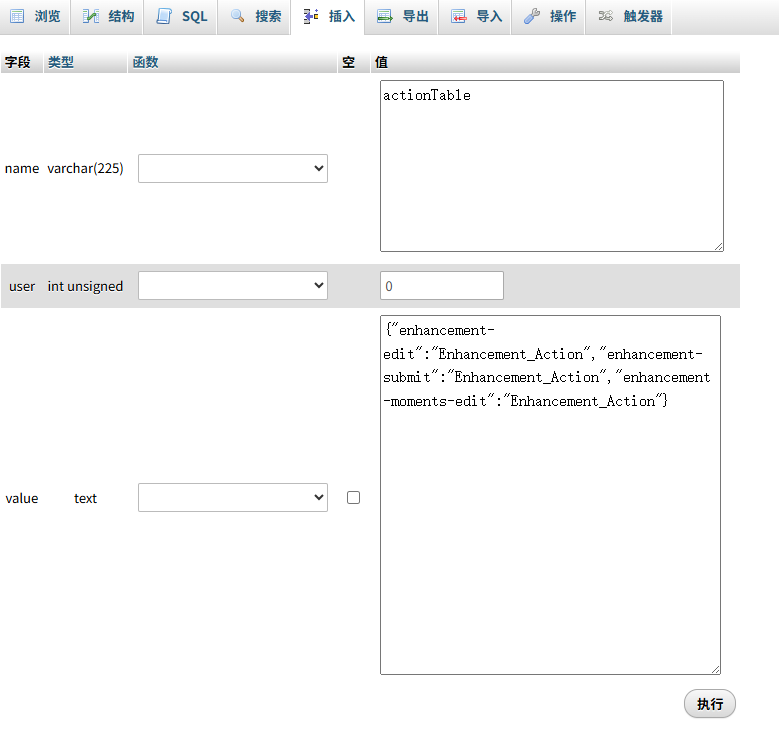Click the Triggers (触发器) tab icon
Viewport: 779px width, 732px height.
click(x=606, y=17)
